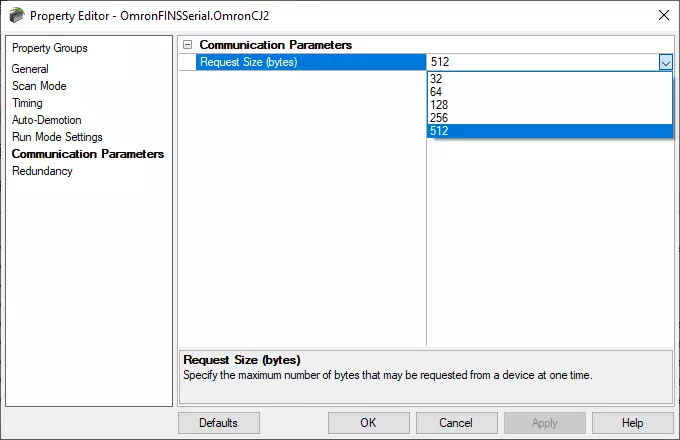The width and height of the screenshot is (680, 440).
Task: Open the General property group
Action: (30, 69)
